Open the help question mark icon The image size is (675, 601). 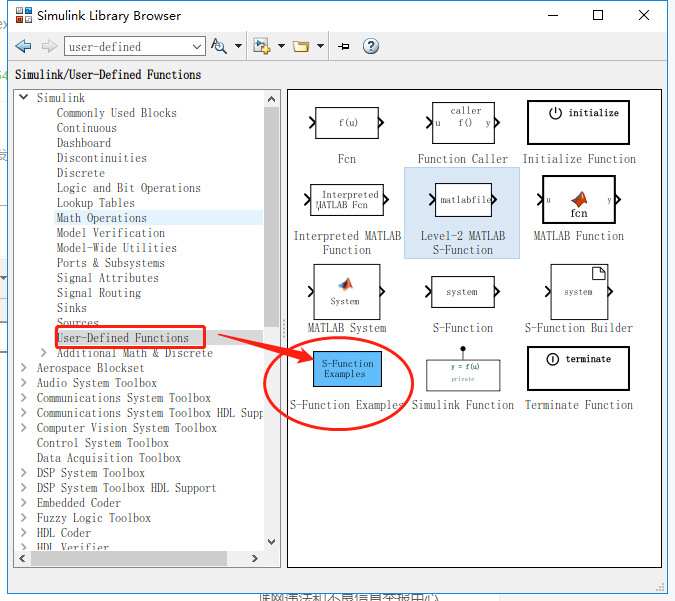tap(371, 46)
